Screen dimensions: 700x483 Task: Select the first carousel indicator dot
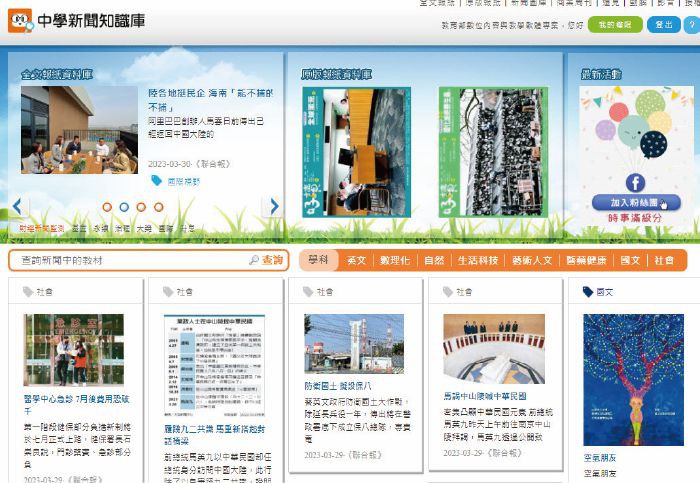(x=107, y=207)
